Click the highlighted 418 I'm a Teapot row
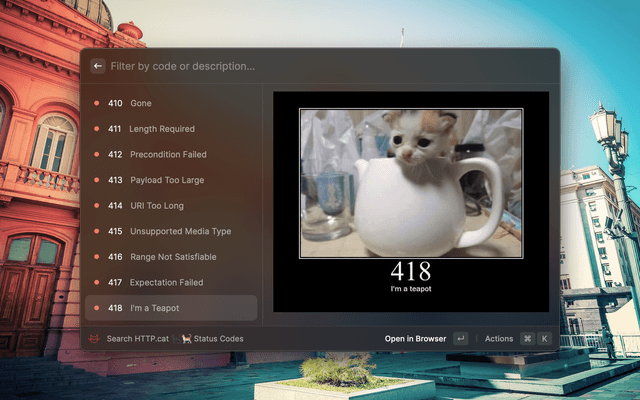The height and width of the screenshot is (400, 640). [x=170, y=308]
